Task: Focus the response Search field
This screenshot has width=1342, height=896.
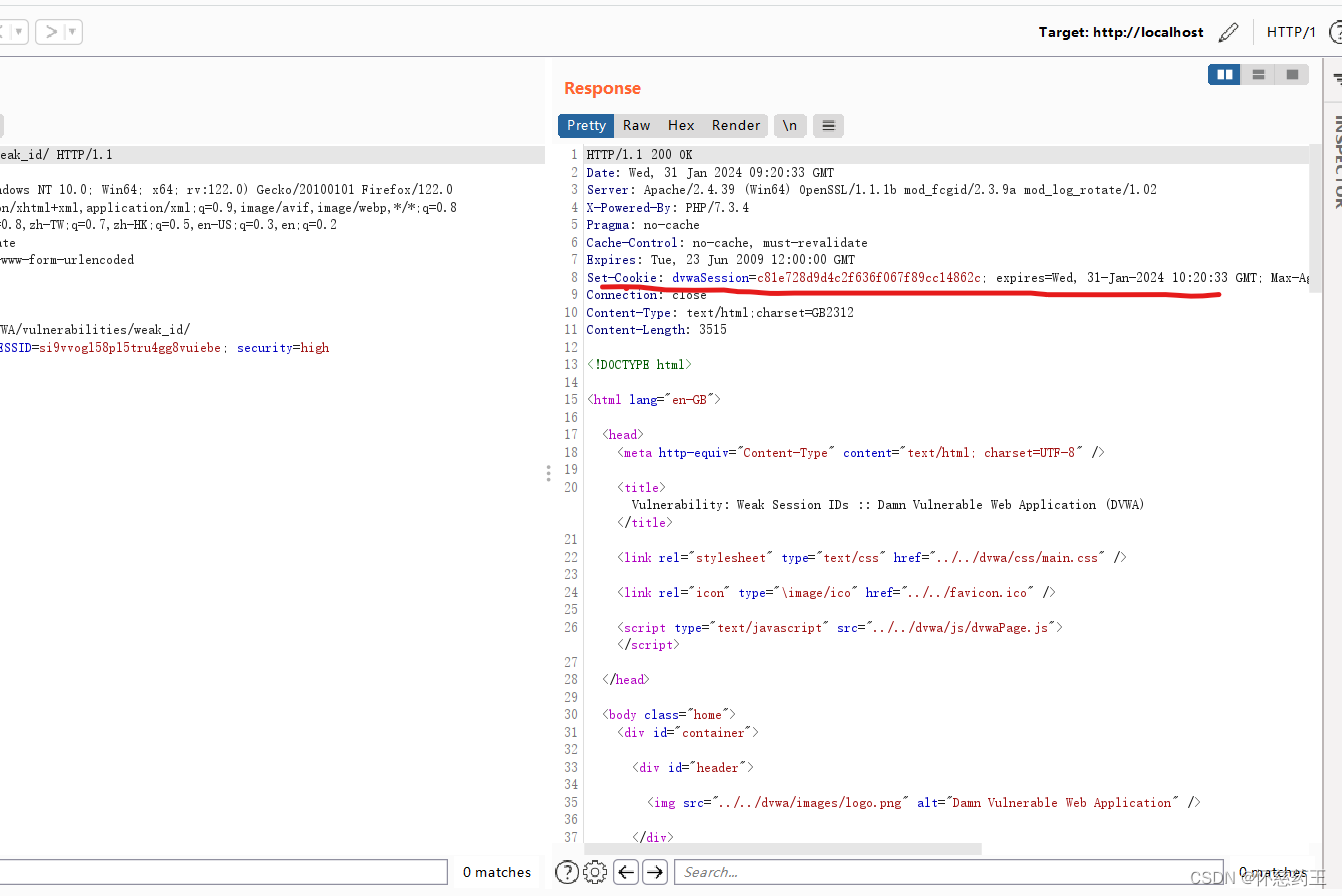Action: (x=948, y=872)
